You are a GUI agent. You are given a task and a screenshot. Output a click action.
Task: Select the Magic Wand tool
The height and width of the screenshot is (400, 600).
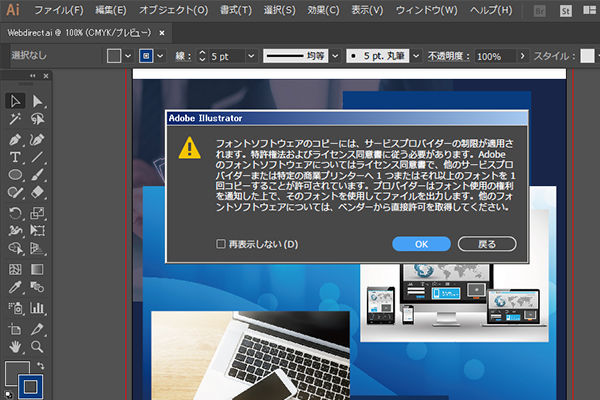click(15, 119)
